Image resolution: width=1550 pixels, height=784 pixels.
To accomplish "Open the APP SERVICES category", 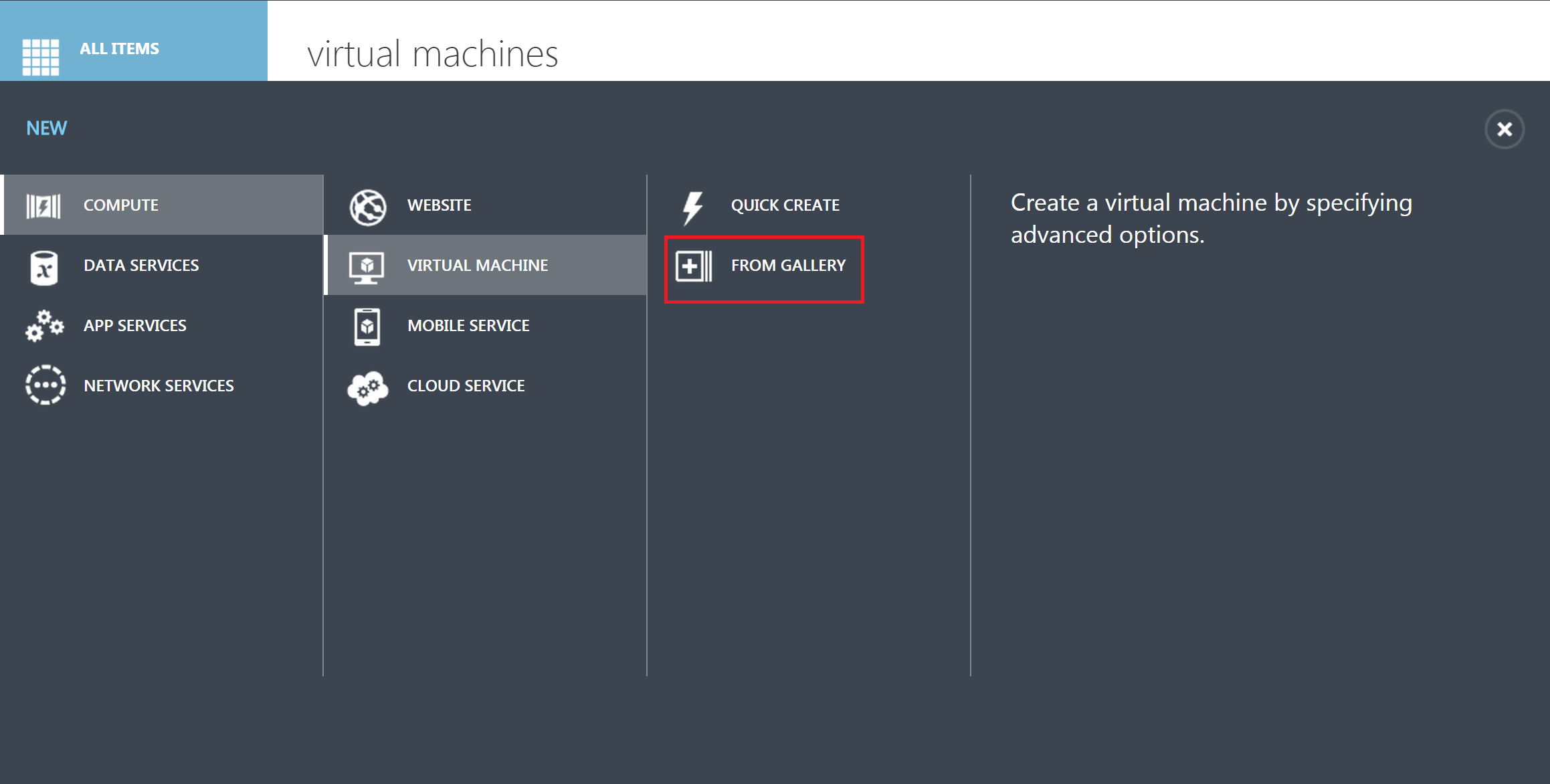I will (x=134, y=326).
